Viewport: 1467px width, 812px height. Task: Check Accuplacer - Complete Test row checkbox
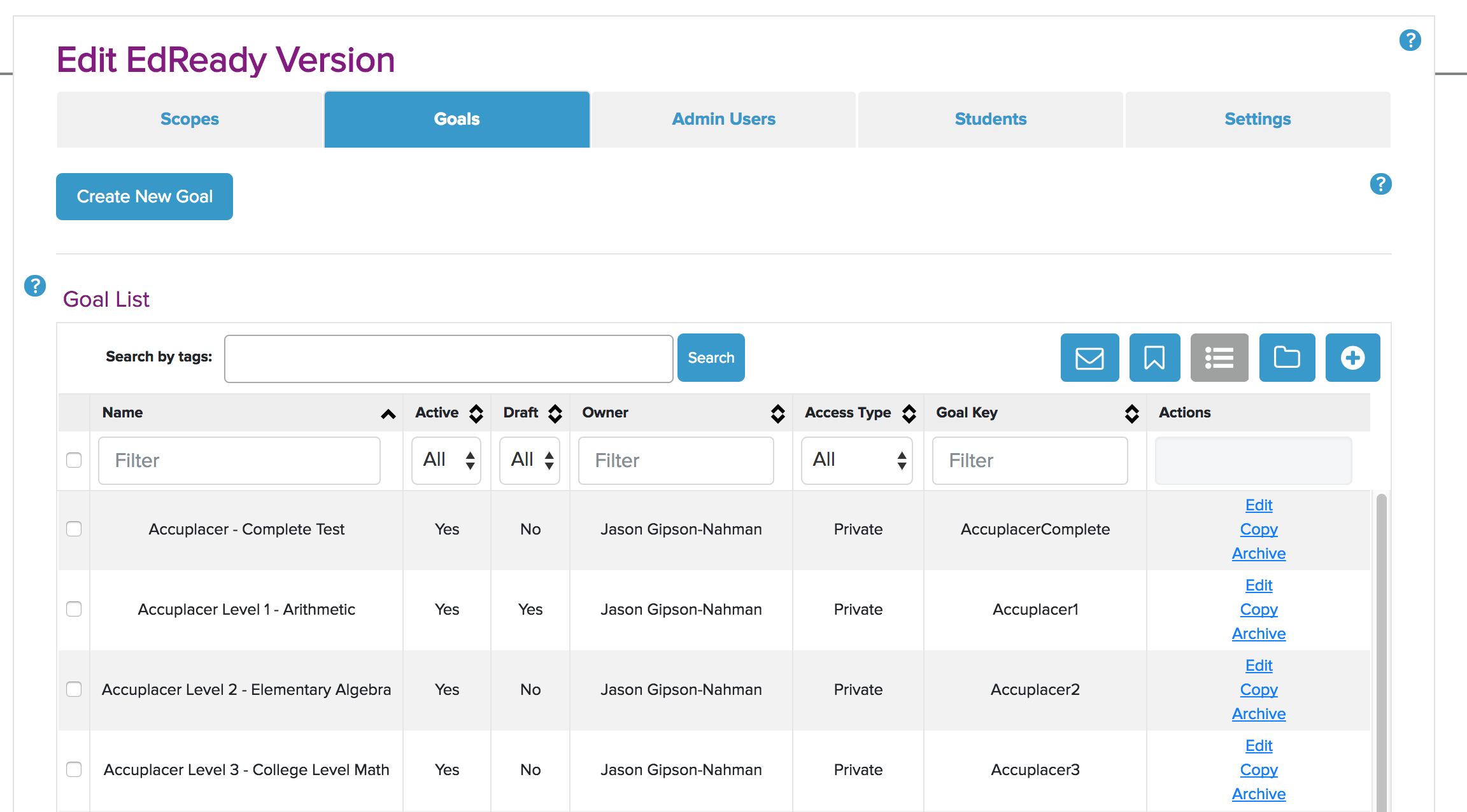(74, 529)
